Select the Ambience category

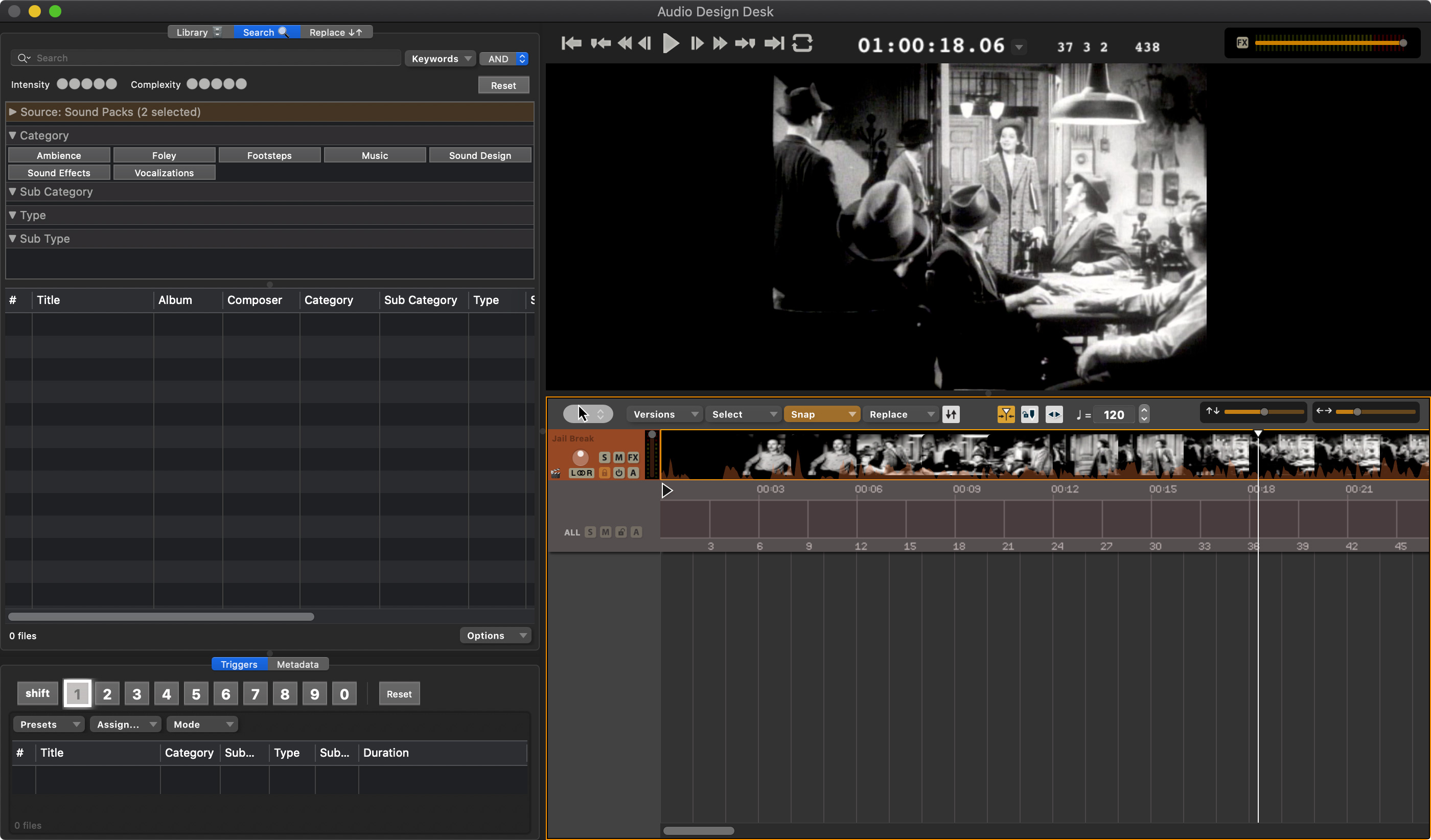click(x=59, y=155)
